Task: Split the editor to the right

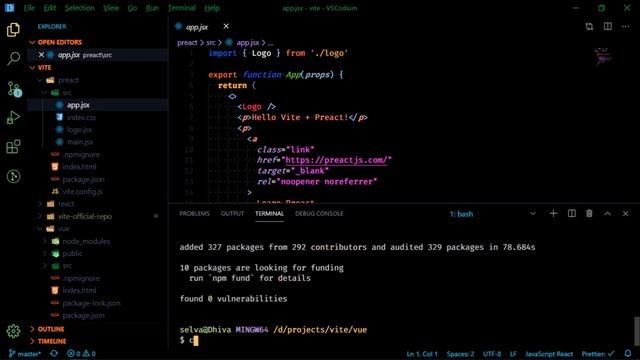Action: point(608,27)
